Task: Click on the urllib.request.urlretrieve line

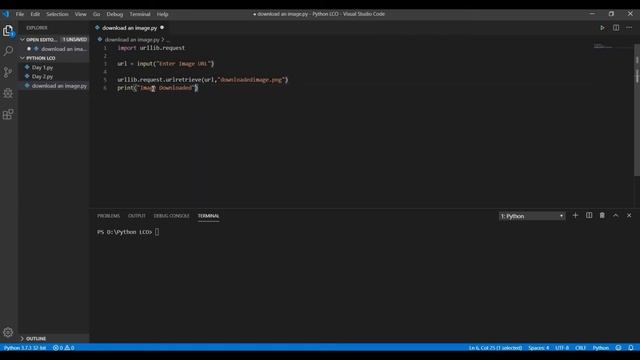Action: tap(202, 80)
